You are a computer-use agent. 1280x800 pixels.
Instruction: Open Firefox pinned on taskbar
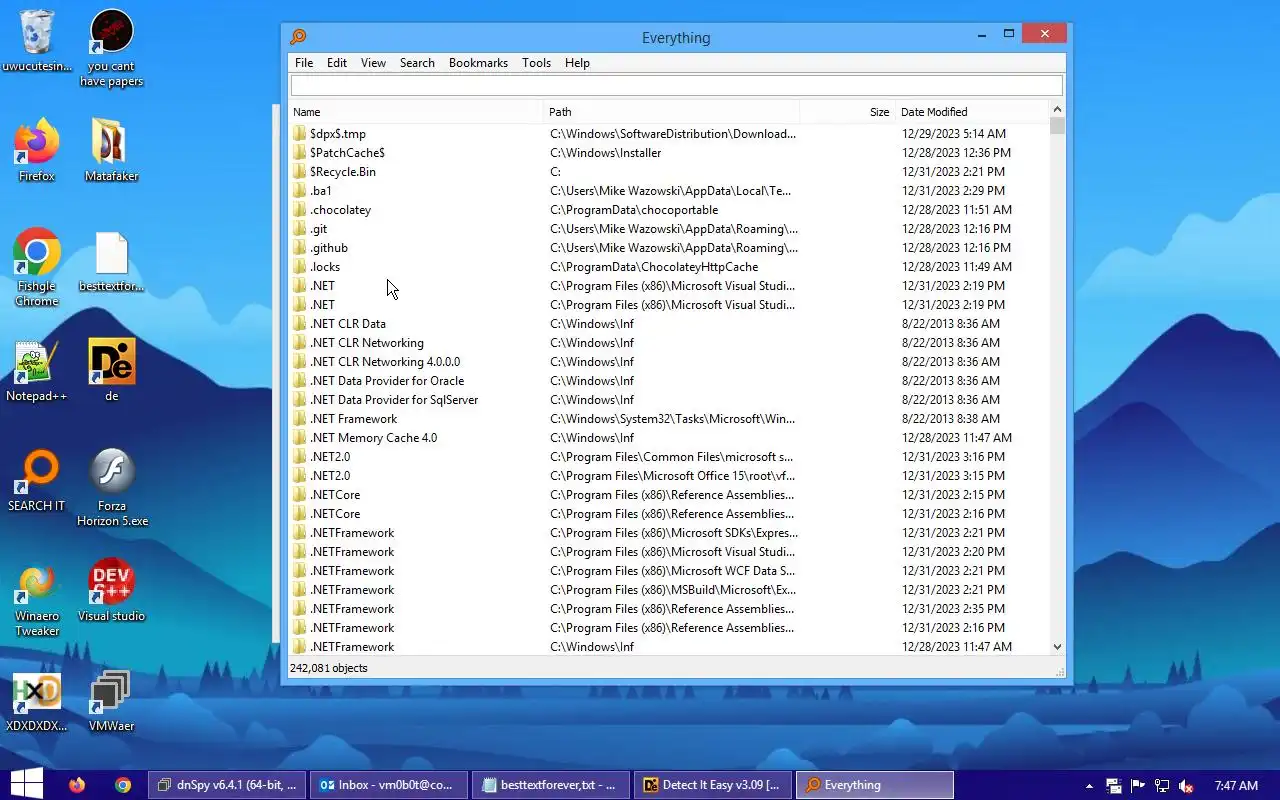tap(78, 785)
